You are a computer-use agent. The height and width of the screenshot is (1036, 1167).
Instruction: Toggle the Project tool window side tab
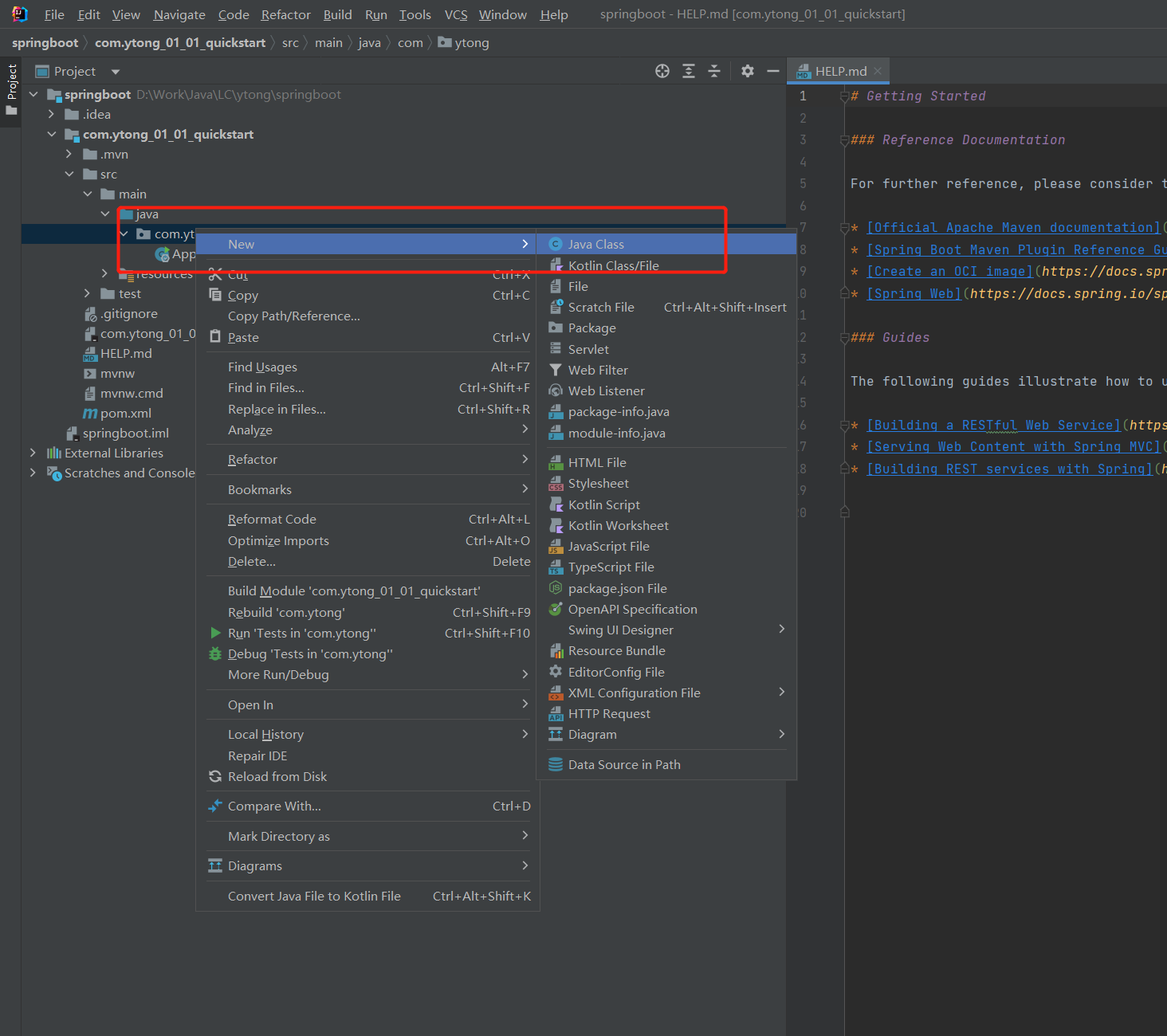click(x=11, y=89)
